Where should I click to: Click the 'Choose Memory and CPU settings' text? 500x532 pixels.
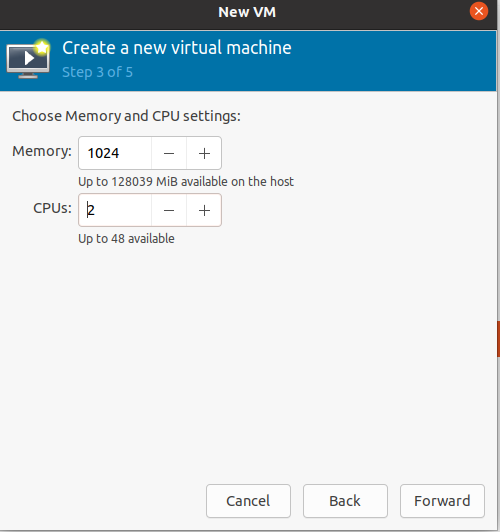(x=127, y=116)
